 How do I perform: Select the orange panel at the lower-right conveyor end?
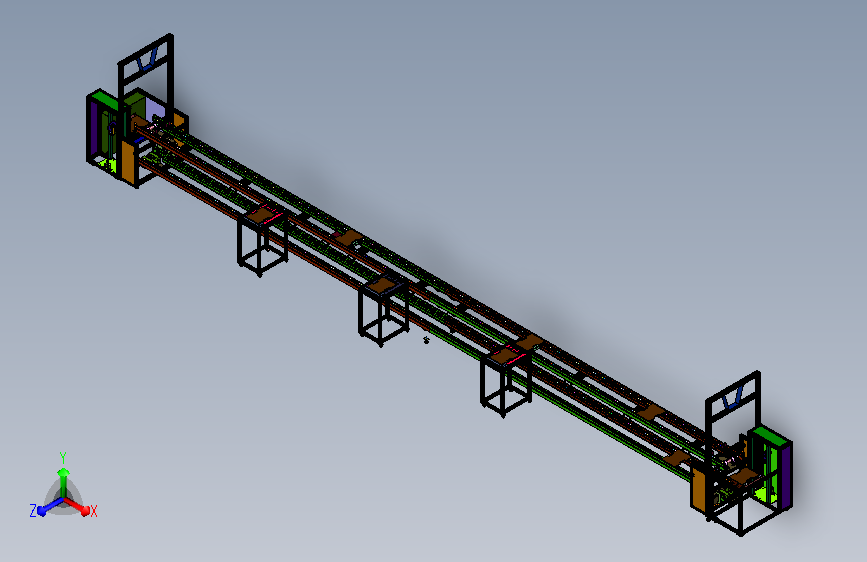[699, 488]
